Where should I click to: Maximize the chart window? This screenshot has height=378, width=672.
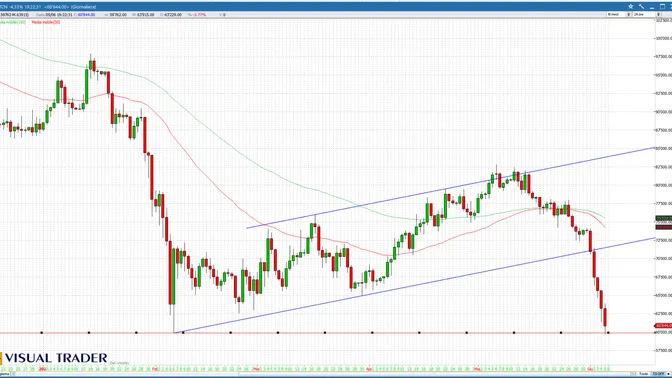(662, 6)
